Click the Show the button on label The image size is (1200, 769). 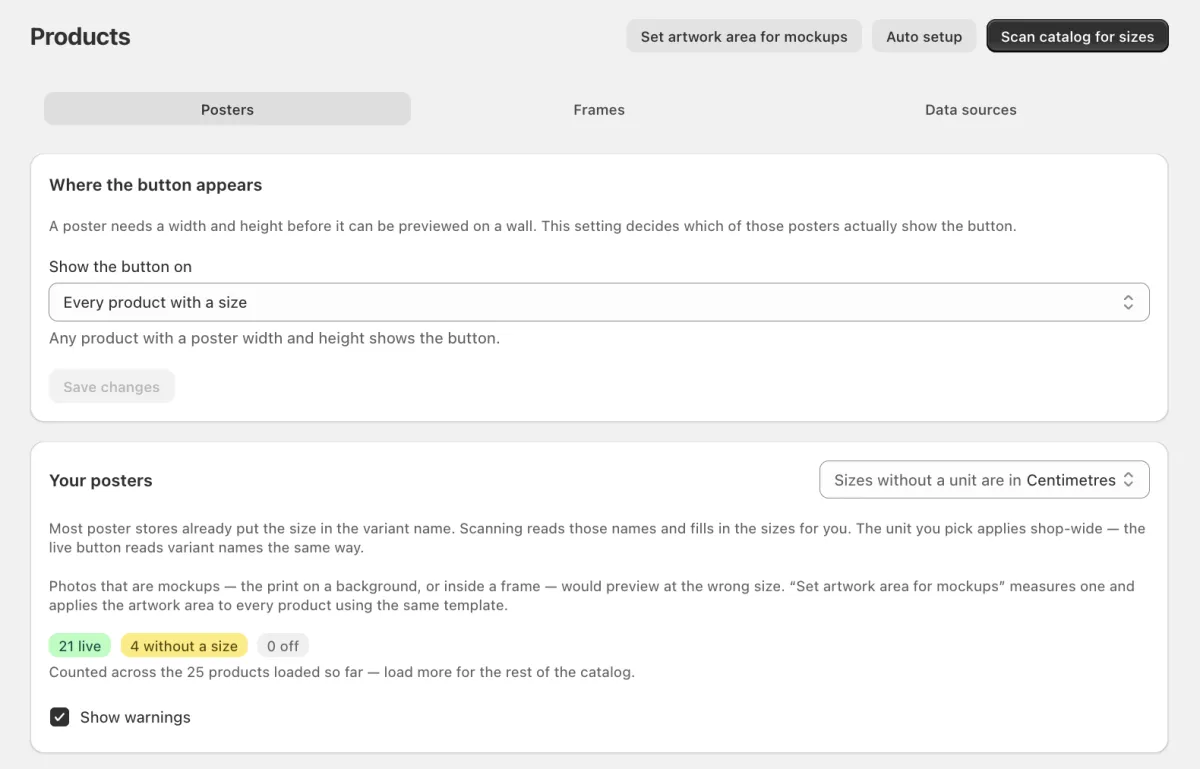[x=120, y=267]
